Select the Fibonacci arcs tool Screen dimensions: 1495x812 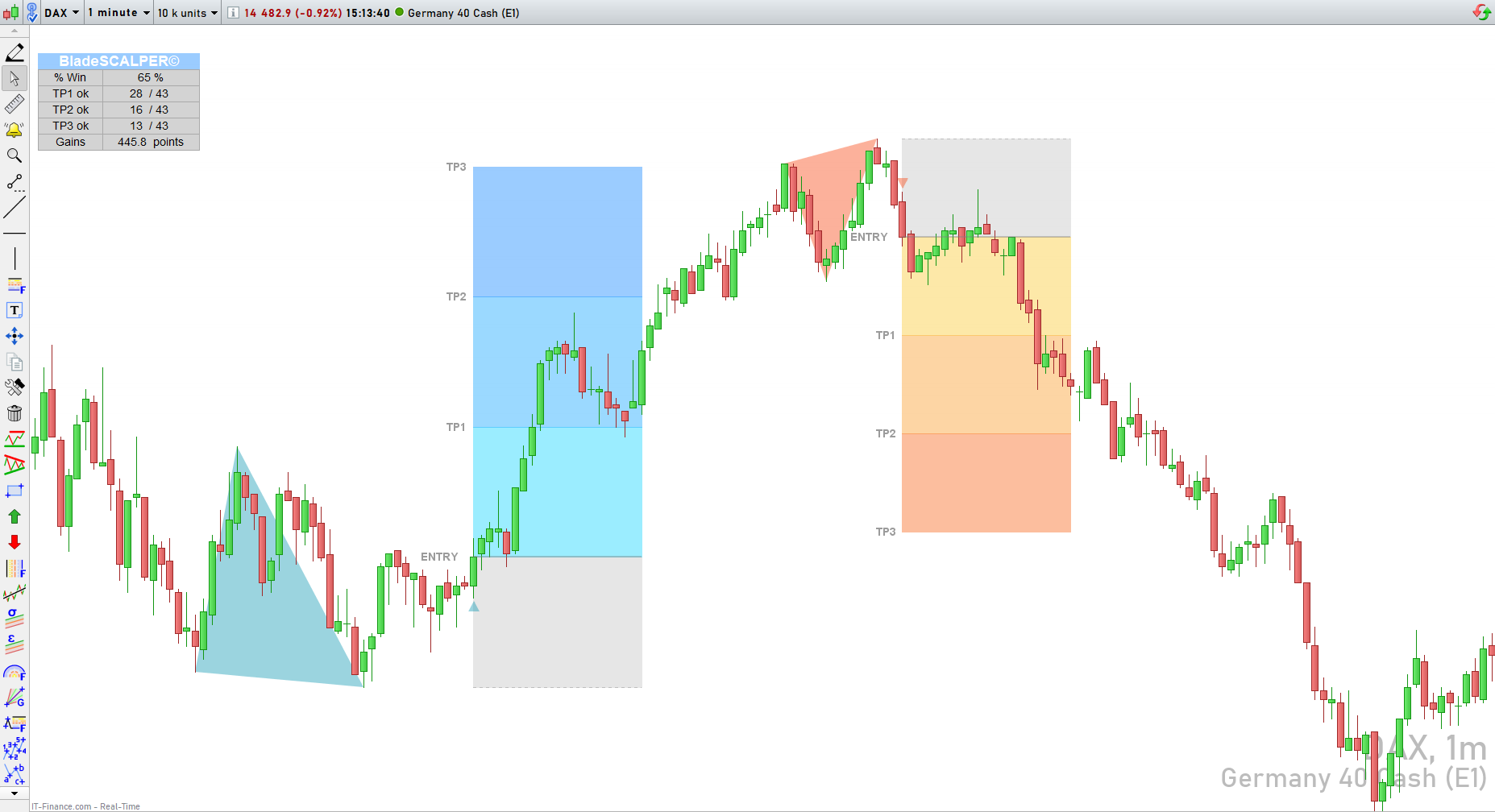pyautogui.click(x=15, y=672)
